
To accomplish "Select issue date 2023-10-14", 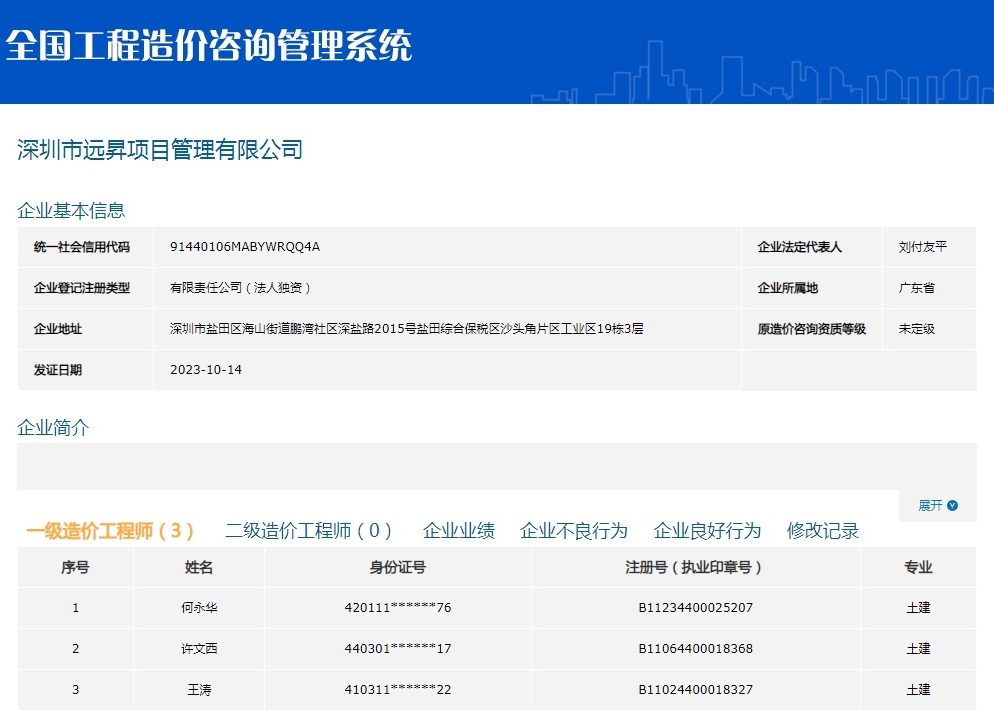I will [x=205, y=370].
